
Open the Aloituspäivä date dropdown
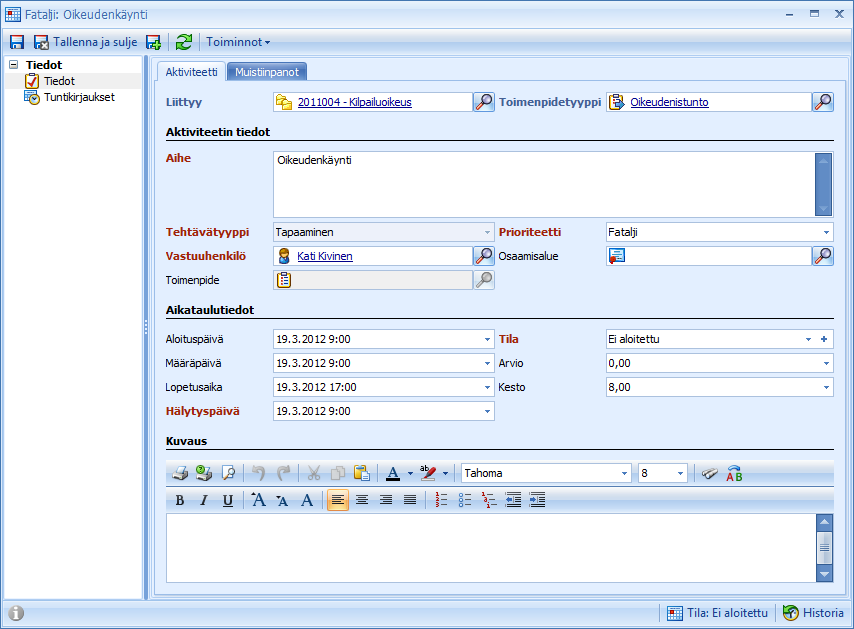pyautogui.click(x=487, y=339)
